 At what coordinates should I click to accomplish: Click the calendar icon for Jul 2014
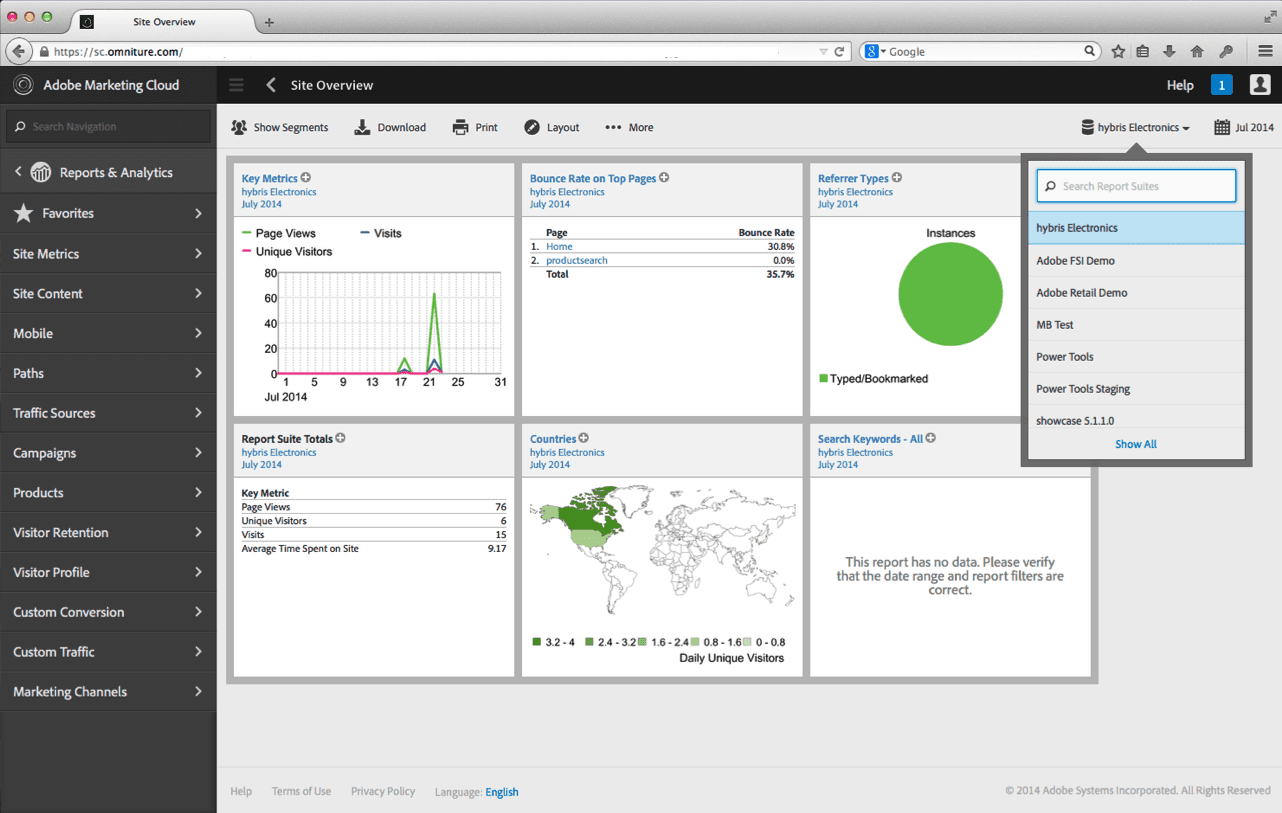click(x=1222, y=127)
